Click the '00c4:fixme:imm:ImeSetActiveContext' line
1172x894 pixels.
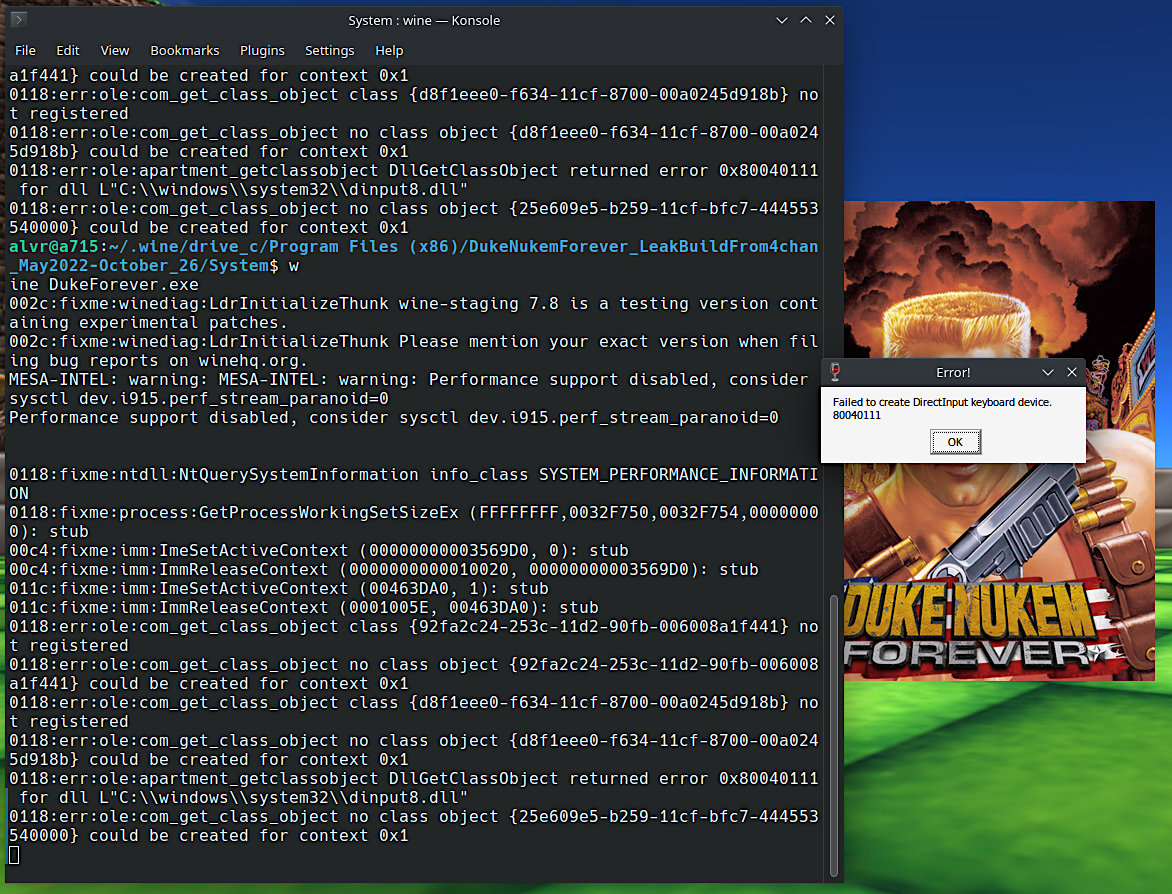[318, 551]
